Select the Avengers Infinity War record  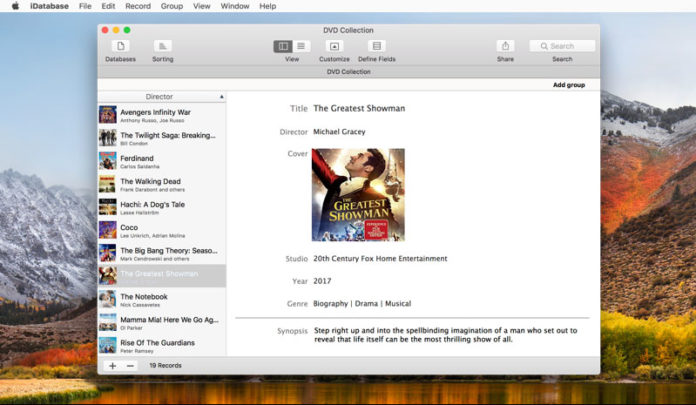[x=162, y=115]
